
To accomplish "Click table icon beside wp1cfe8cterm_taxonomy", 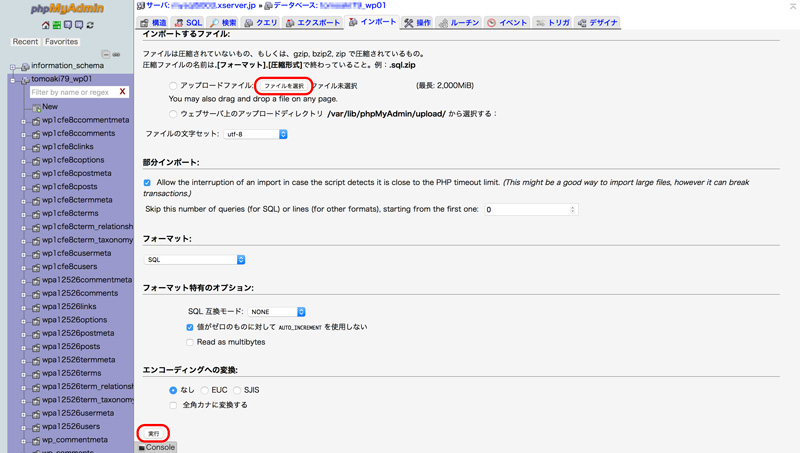I will (36, 240).
